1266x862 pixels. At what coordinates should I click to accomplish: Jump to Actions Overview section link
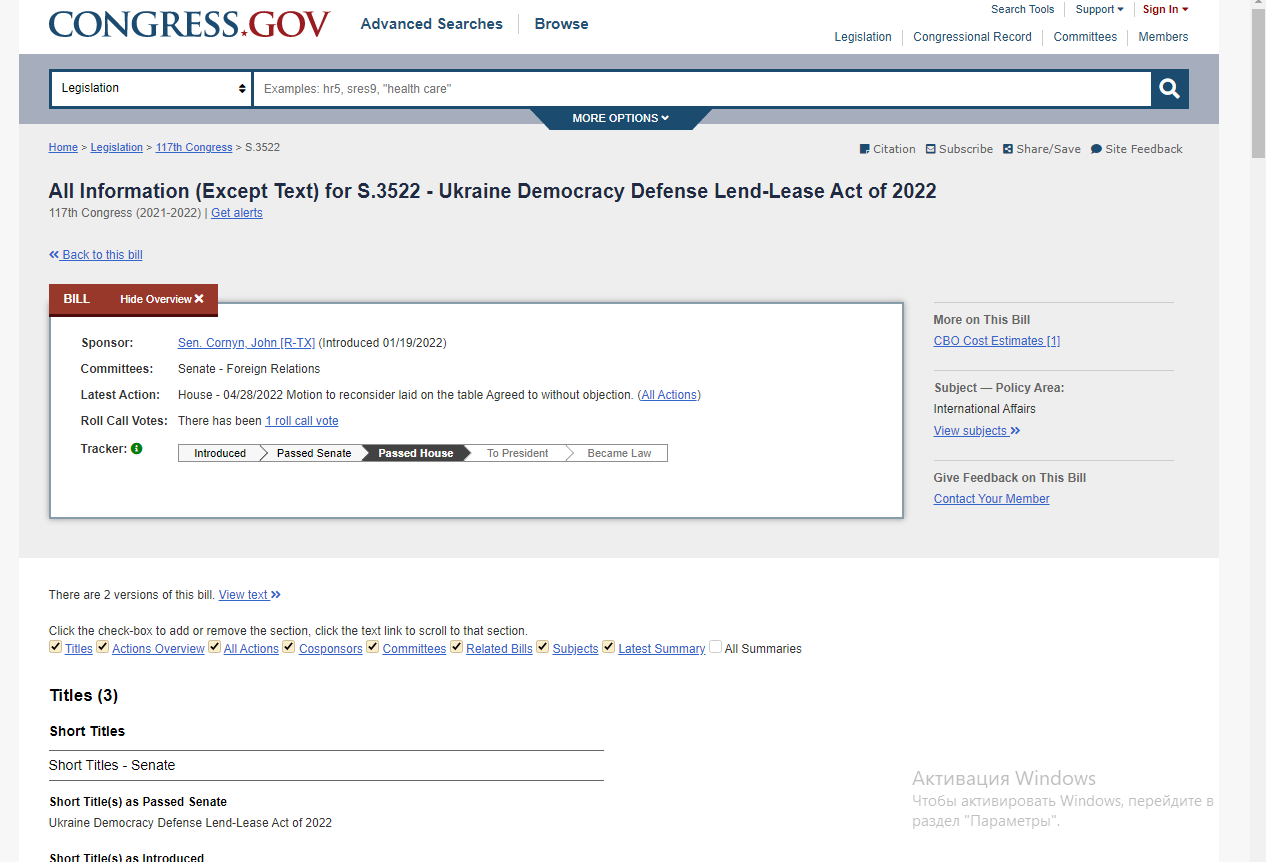point(158,649)
